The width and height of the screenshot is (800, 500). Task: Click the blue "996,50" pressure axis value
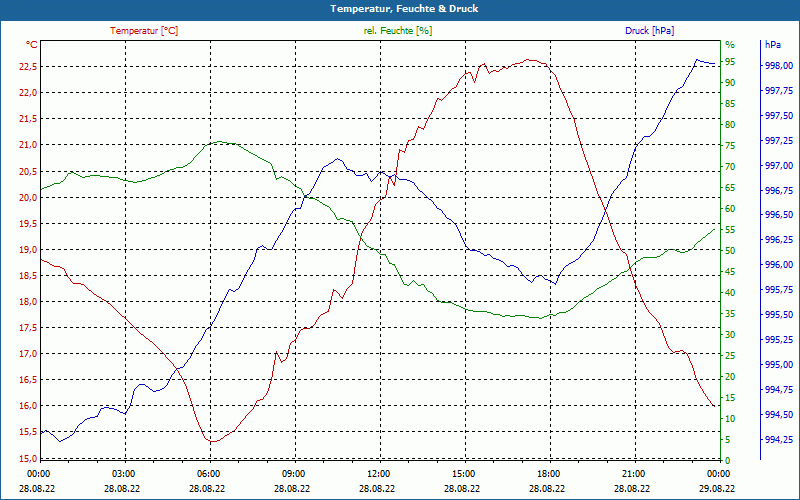pyautogui.click(x=779, y=215)
